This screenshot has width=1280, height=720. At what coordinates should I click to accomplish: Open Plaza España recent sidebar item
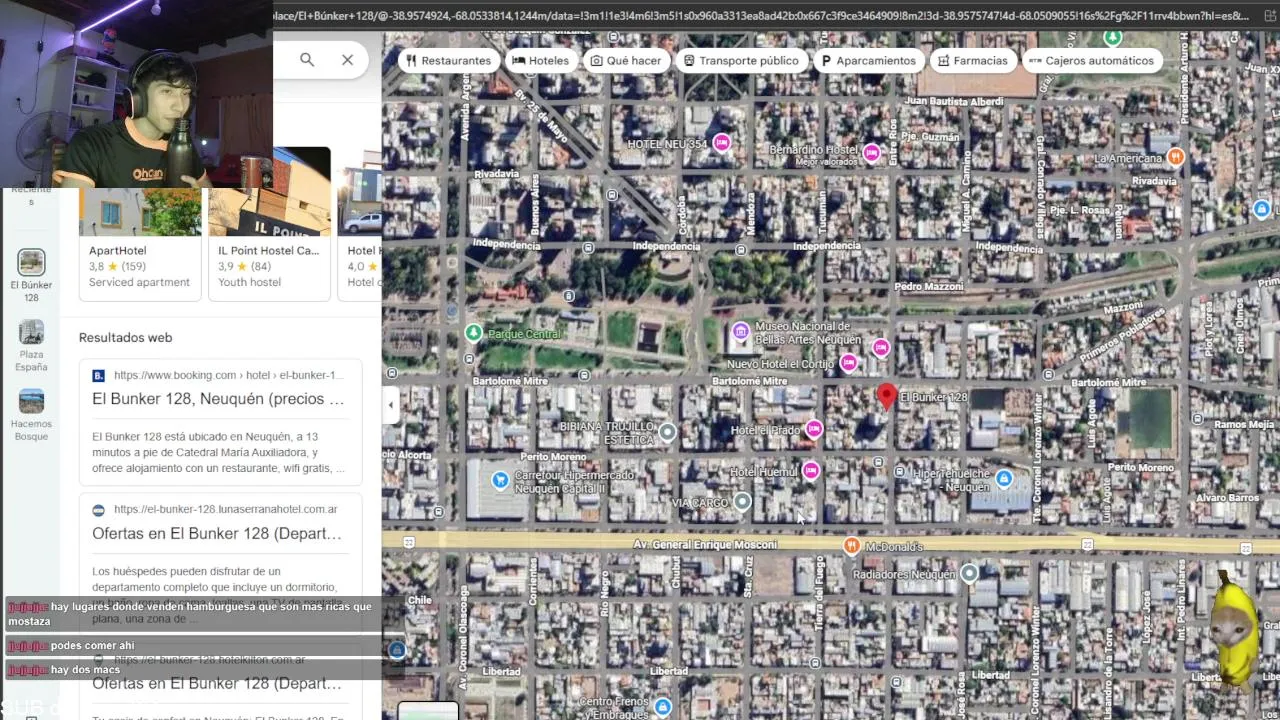[31, 346]
